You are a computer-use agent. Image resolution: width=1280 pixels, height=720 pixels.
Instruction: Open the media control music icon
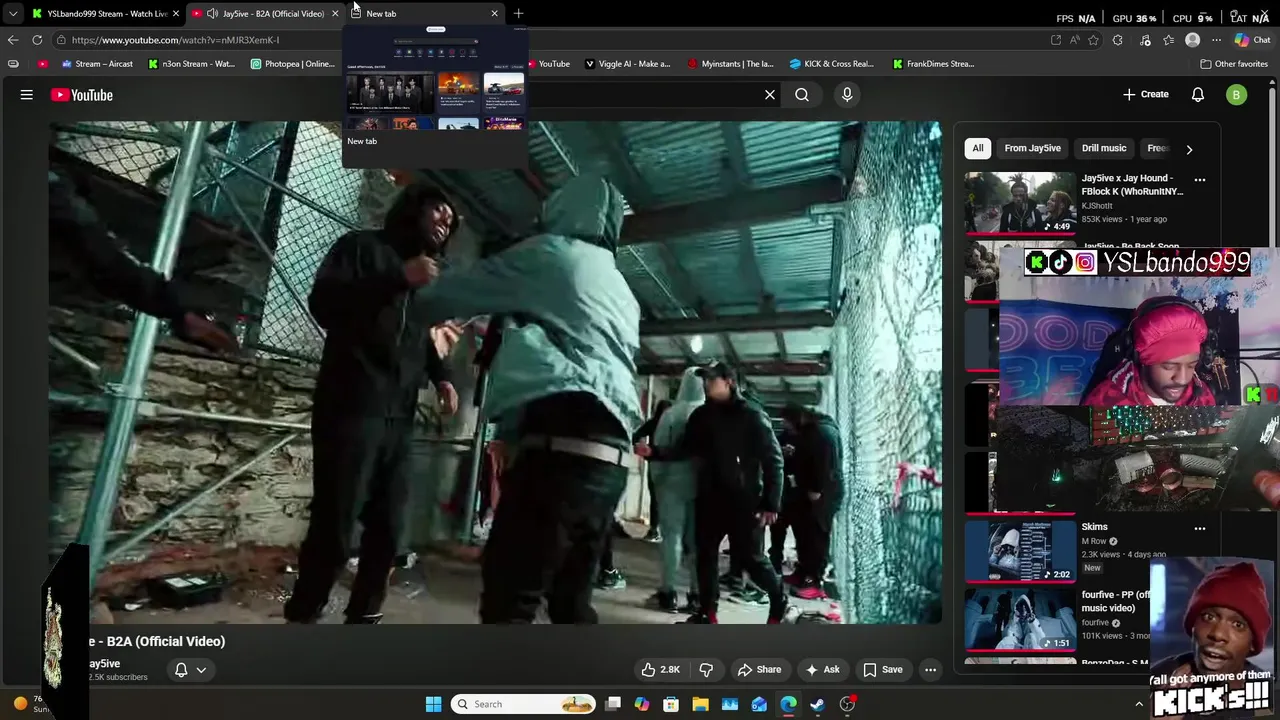[x=1145, y=40]
